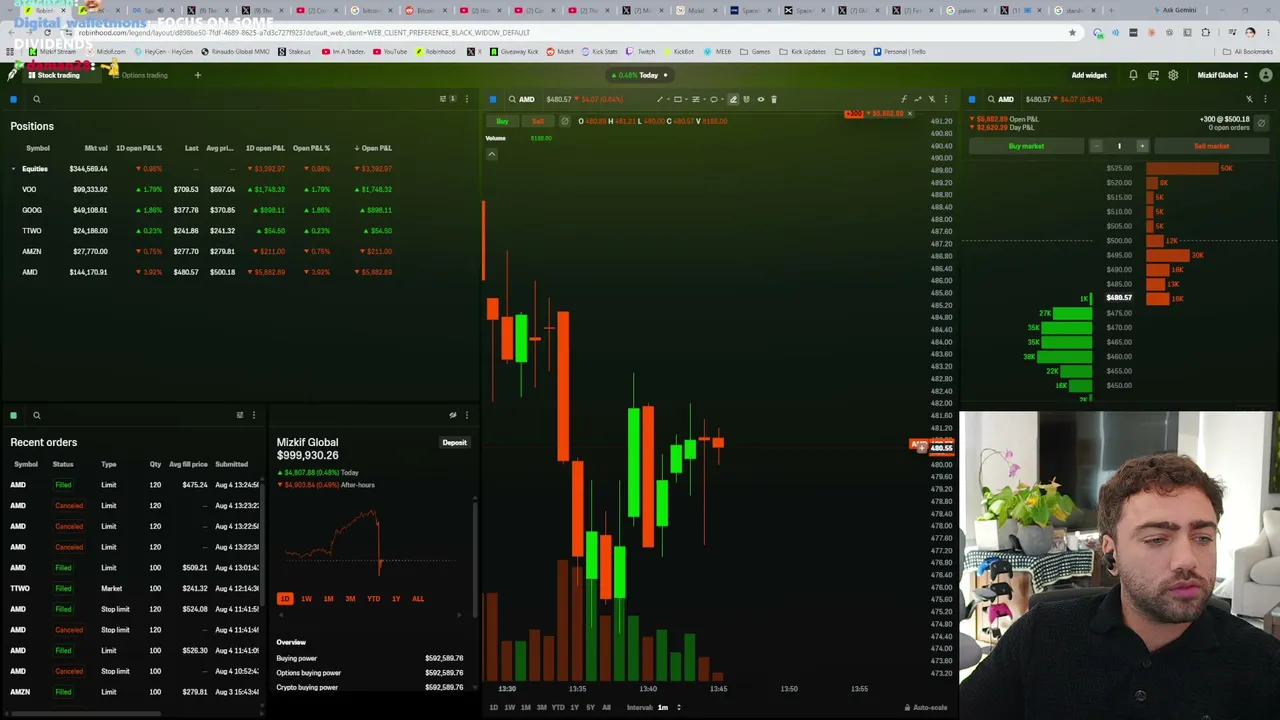Select the YTD range on account chart

(373, 599)
